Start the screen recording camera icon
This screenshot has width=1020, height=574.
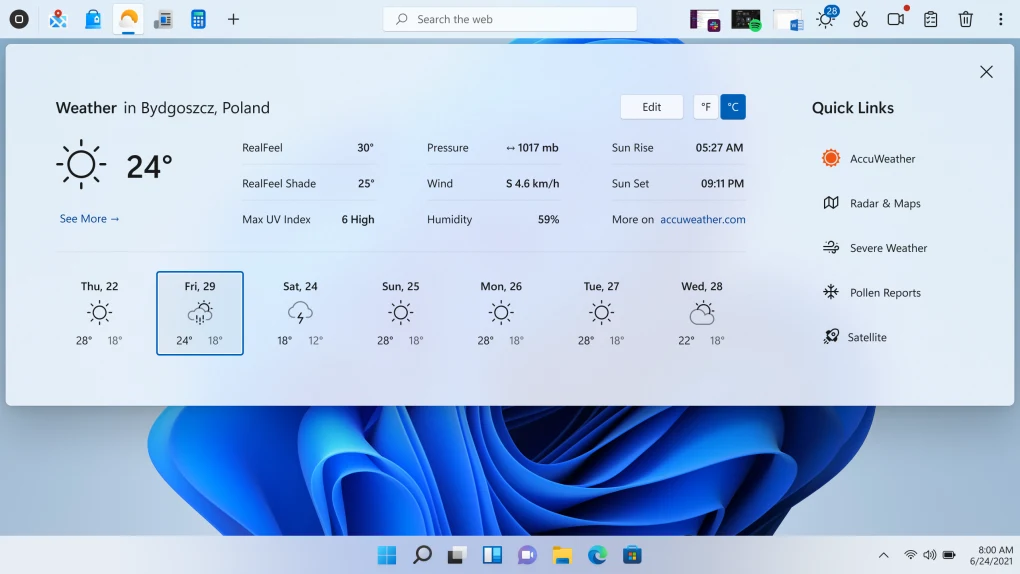click(x=896, y=18)
